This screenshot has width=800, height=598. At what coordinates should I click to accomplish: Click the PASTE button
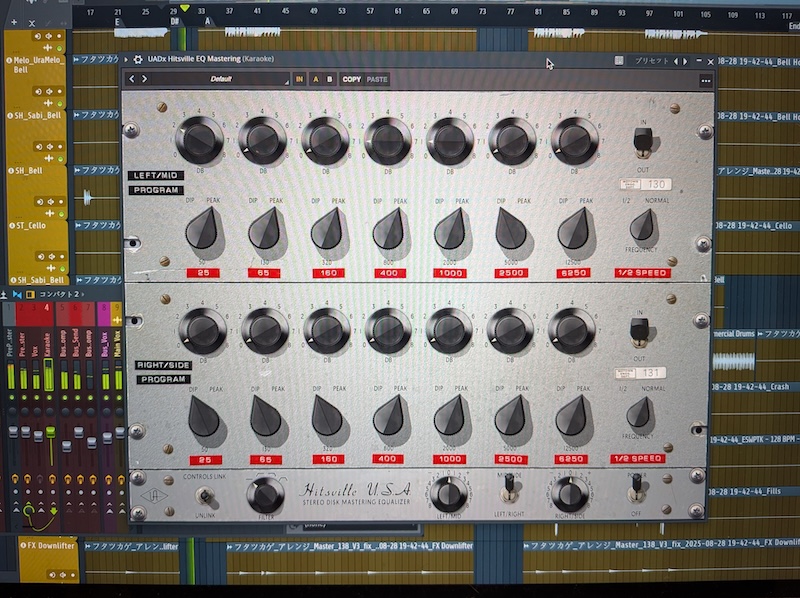[x=377, y=79]
